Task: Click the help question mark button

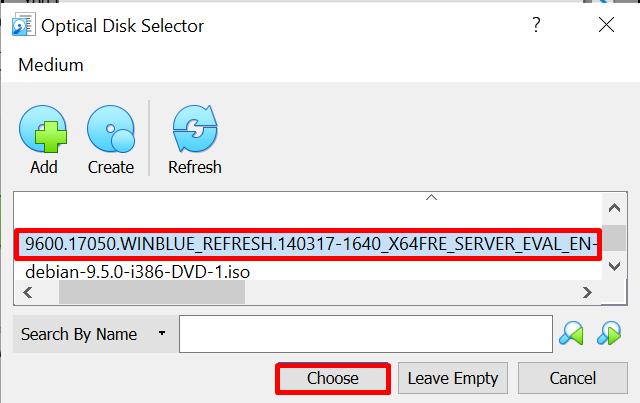Action: tap(536, 24)
